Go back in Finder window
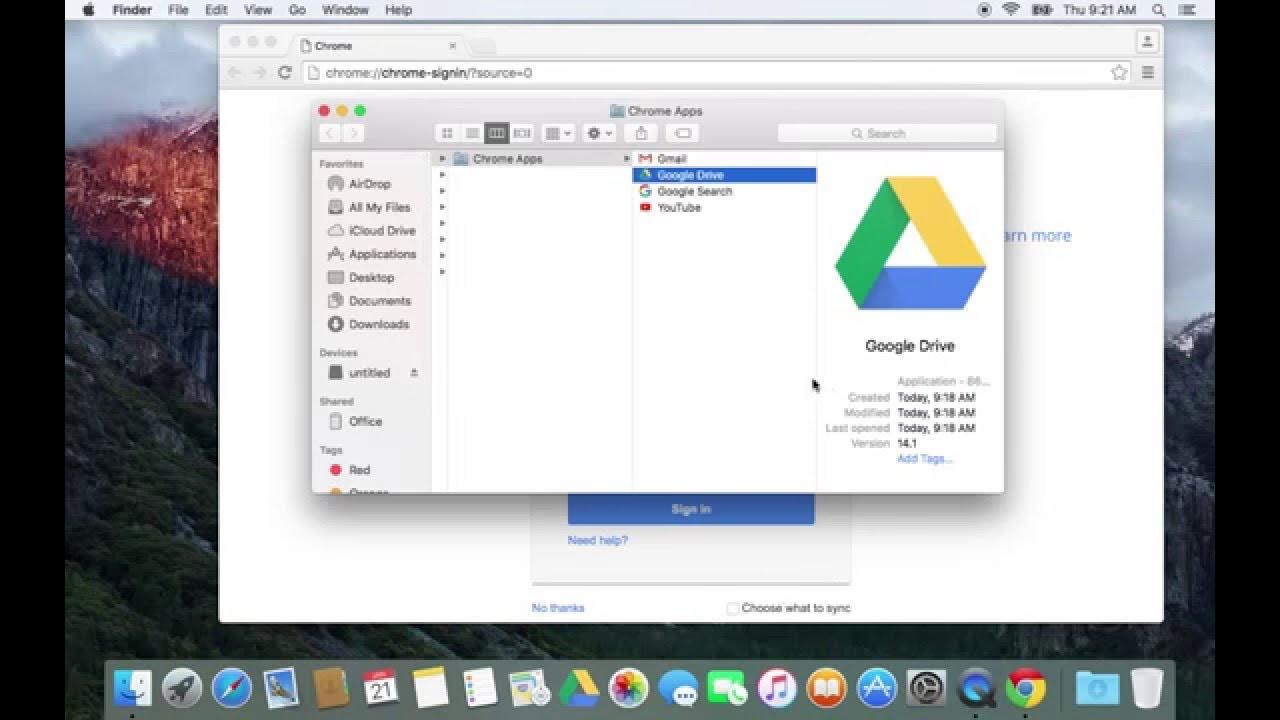This screenshot has width=1280, height=720. pos(329,133)
